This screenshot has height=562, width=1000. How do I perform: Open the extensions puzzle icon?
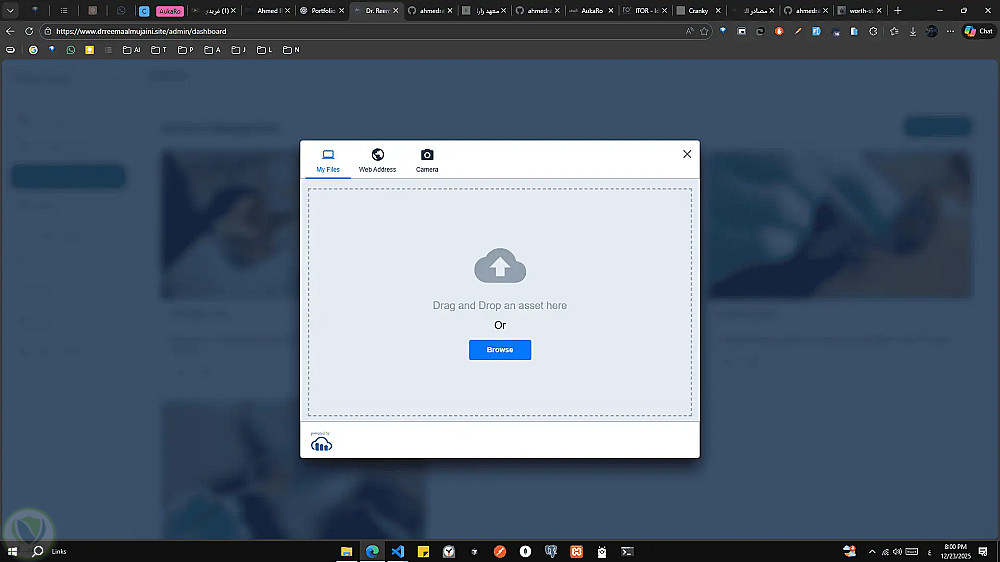coord(873,31)
